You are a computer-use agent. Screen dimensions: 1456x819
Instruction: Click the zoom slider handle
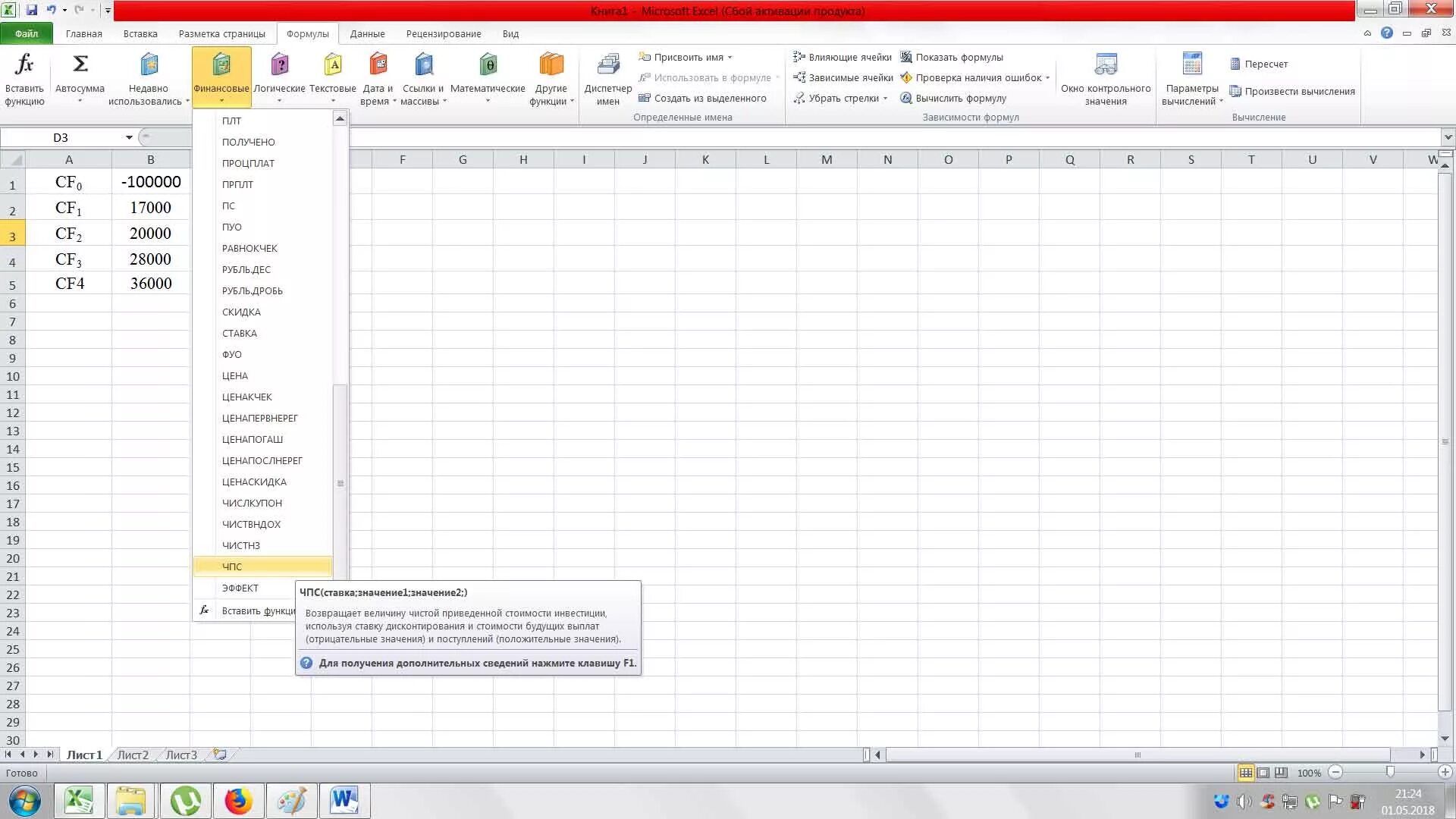coord(1389,772)
